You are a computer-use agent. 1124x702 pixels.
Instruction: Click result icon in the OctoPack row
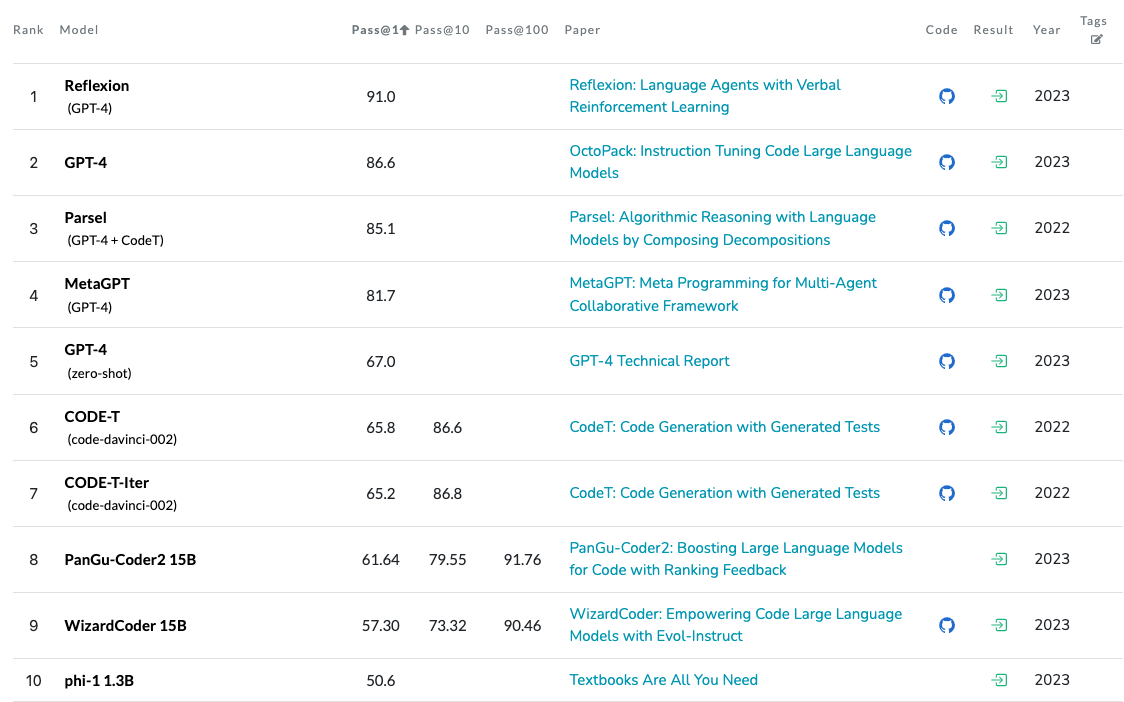point(999,162)
